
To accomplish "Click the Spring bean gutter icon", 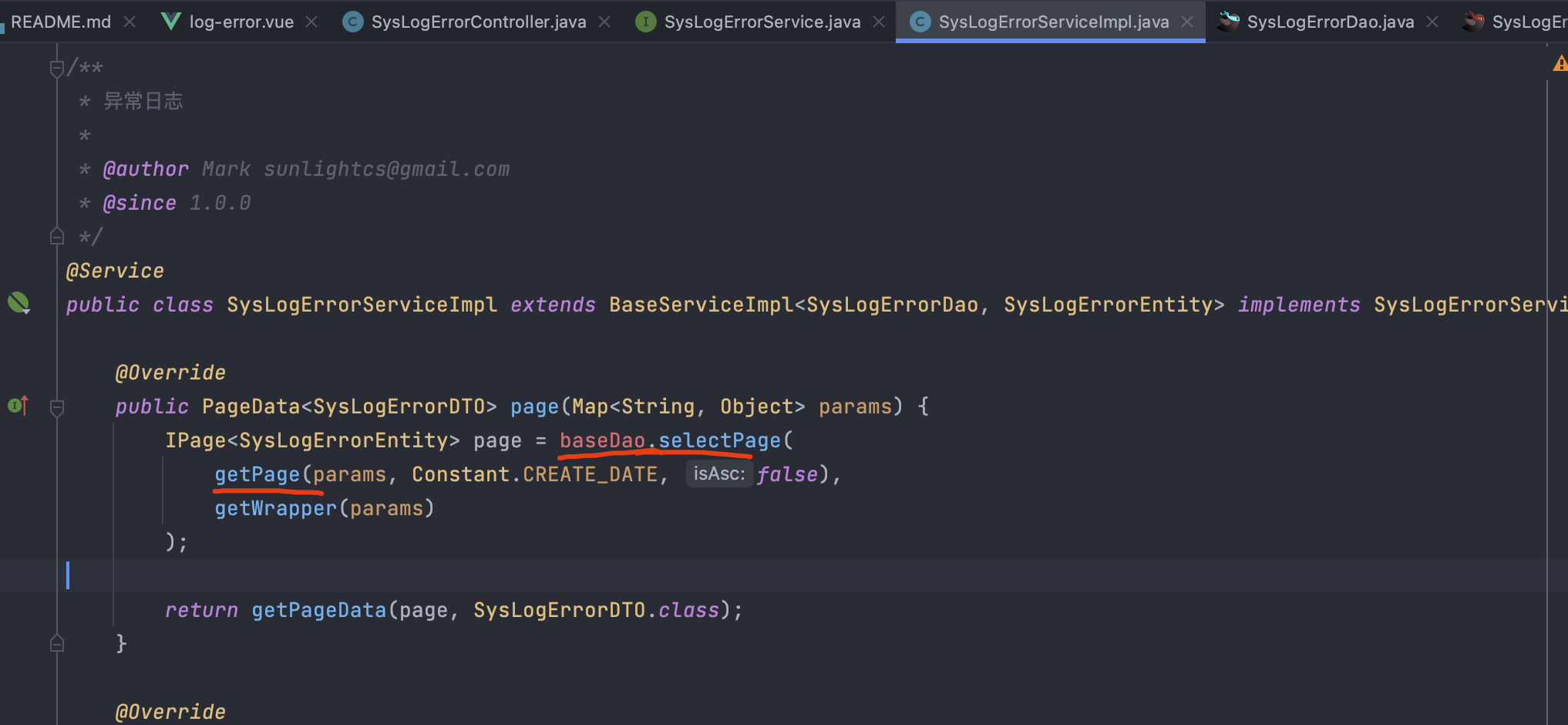I will tap(19, 303).
